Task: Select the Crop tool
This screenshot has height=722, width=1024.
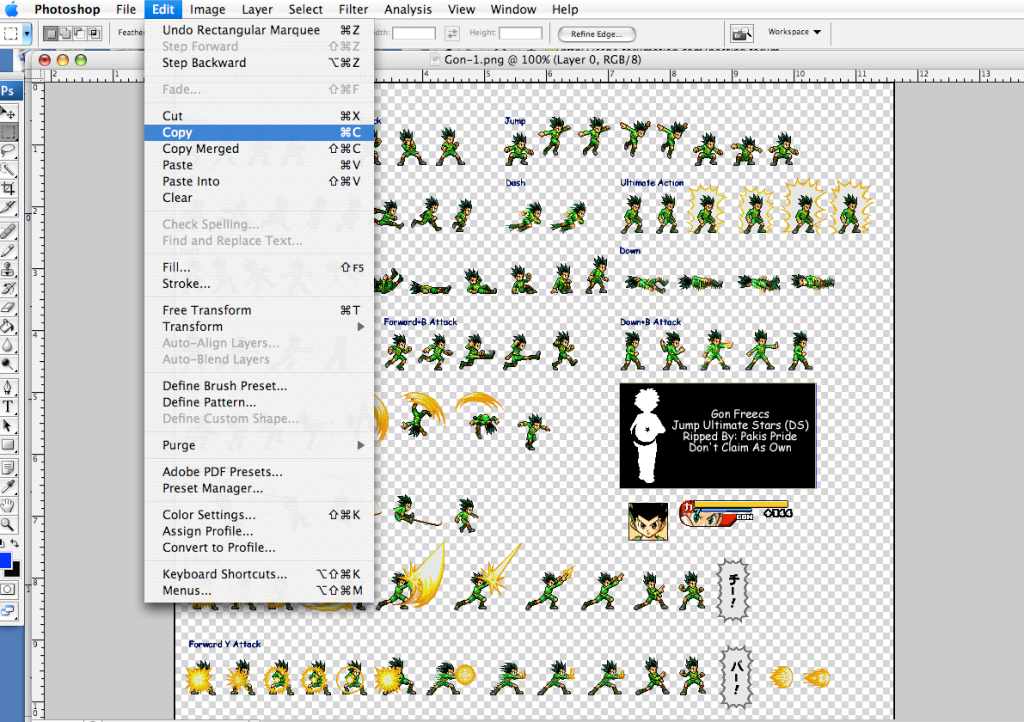Action: pos(8,189)
